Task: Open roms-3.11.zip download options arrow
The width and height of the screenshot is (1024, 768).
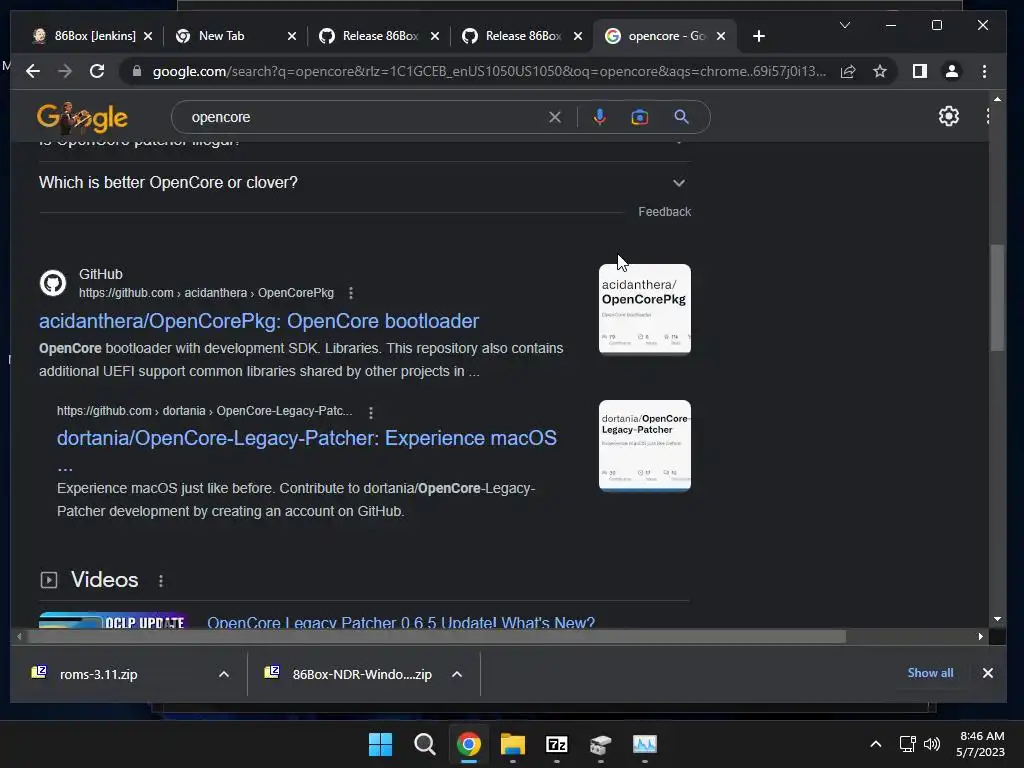Action: pos(223,674)
